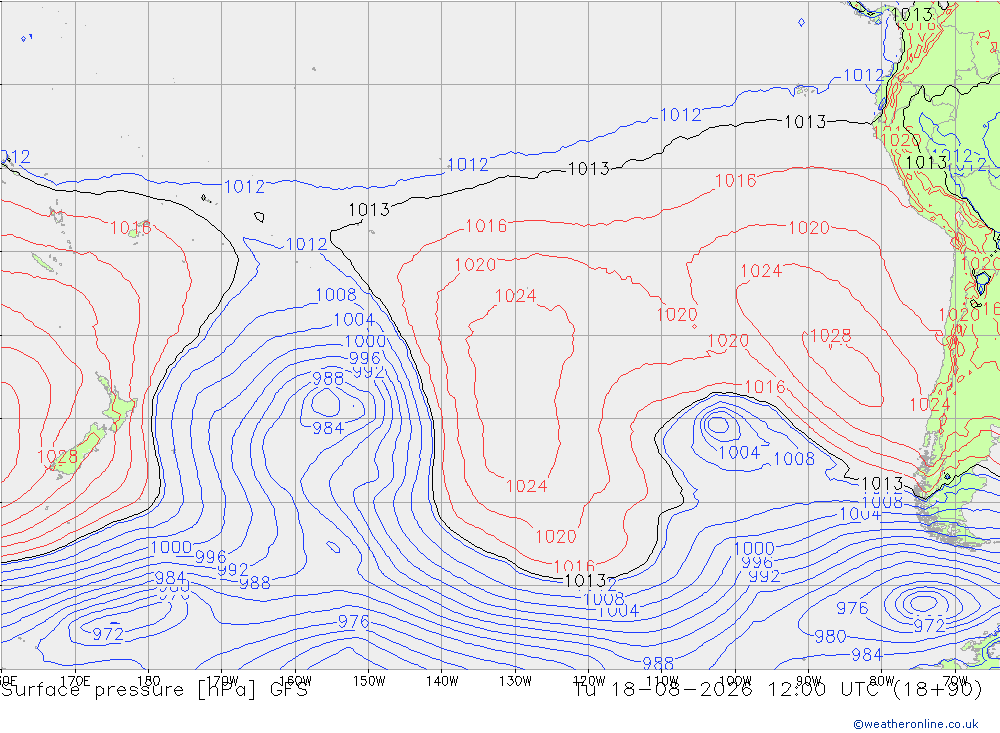Click the 972 label in the low near 170E
Screen dimensions: 1000x733
coord(108,634)
